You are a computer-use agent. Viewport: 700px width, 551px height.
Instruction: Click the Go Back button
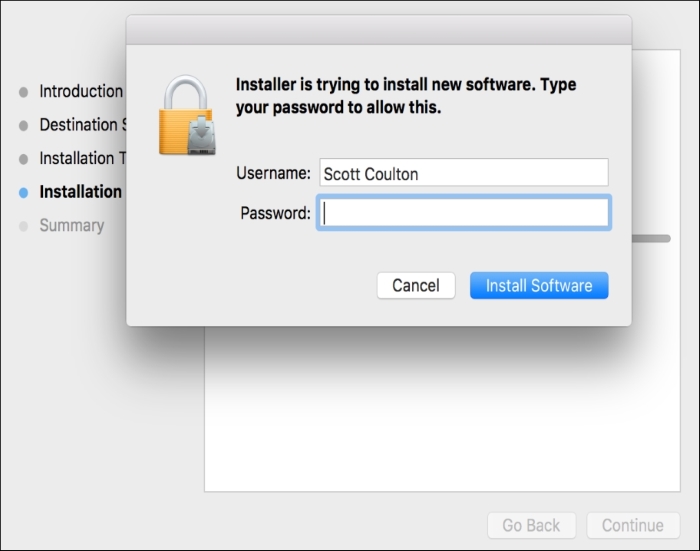coord(531,525)
